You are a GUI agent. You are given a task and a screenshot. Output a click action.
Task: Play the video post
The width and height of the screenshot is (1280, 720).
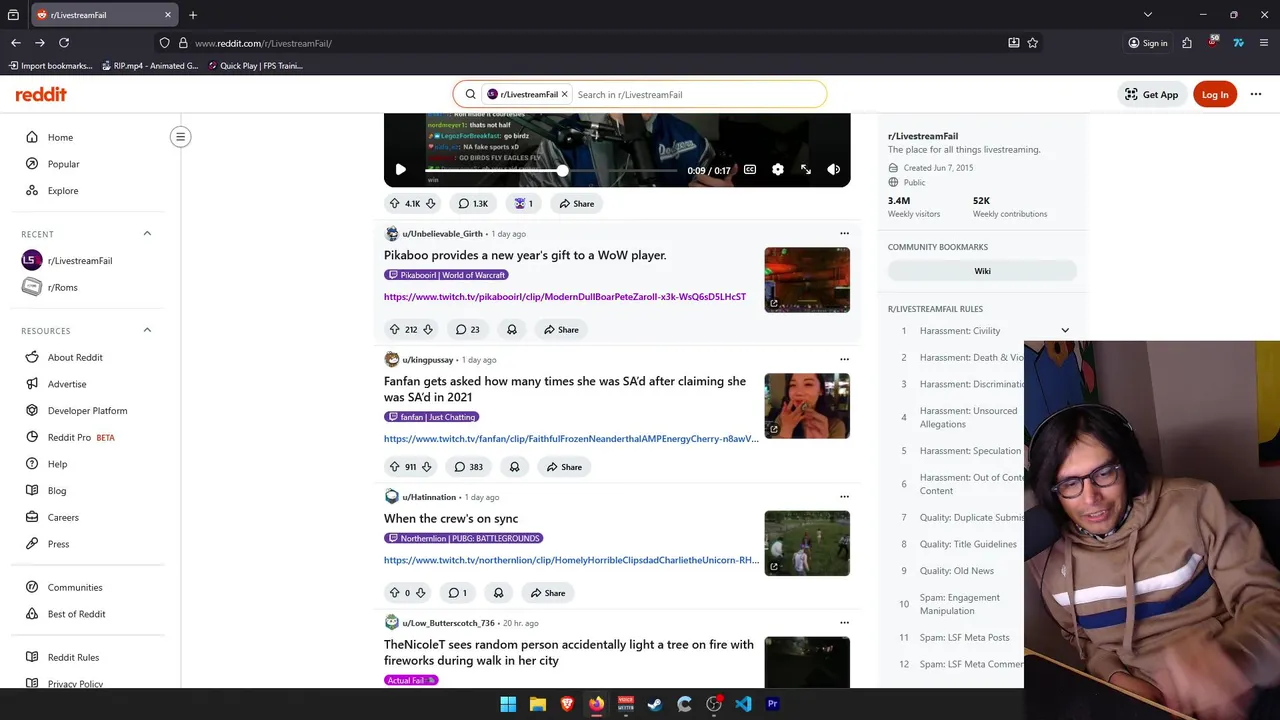pos(400,170)
